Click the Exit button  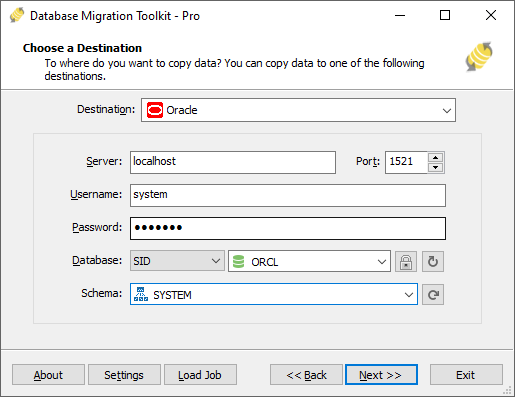click(x=466, y=375)
